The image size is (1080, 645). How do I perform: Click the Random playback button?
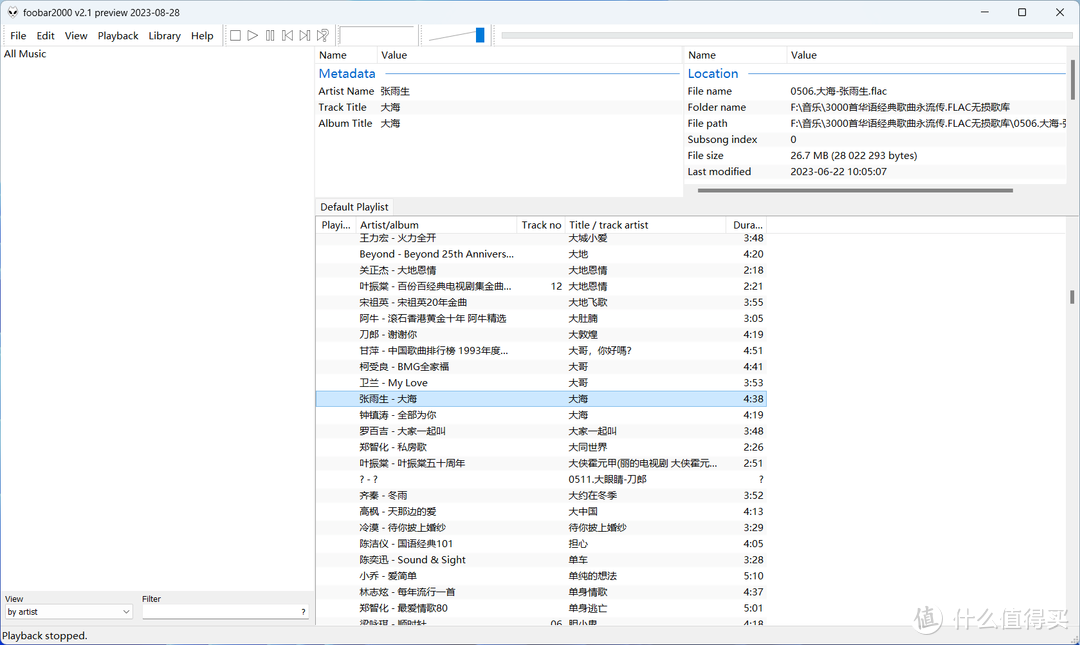point(322,35)
